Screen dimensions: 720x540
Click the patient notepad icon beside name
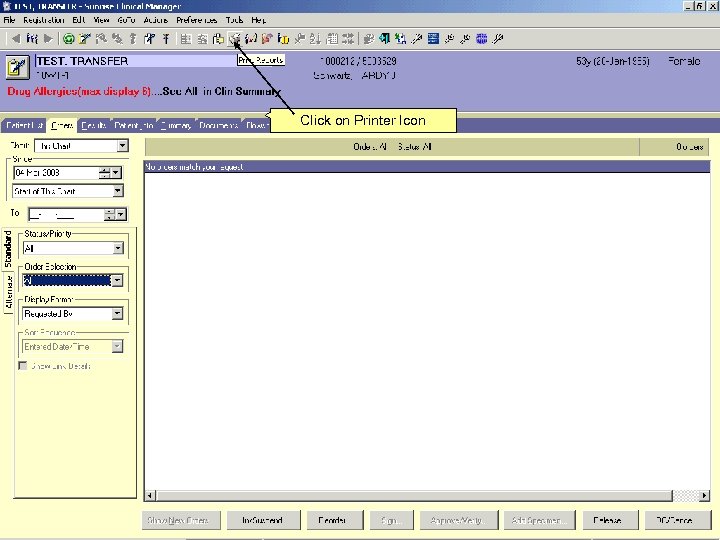pos(17,68)
